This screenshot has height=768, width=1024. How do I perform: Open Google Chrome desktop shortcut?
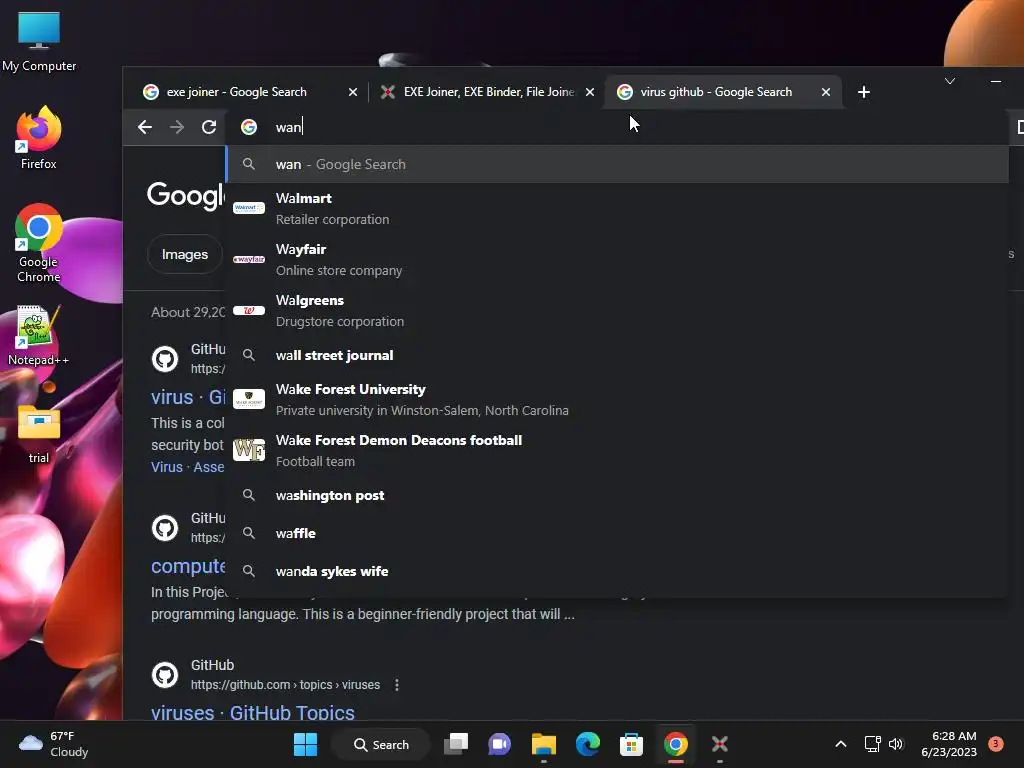click(x=39, y=244)
